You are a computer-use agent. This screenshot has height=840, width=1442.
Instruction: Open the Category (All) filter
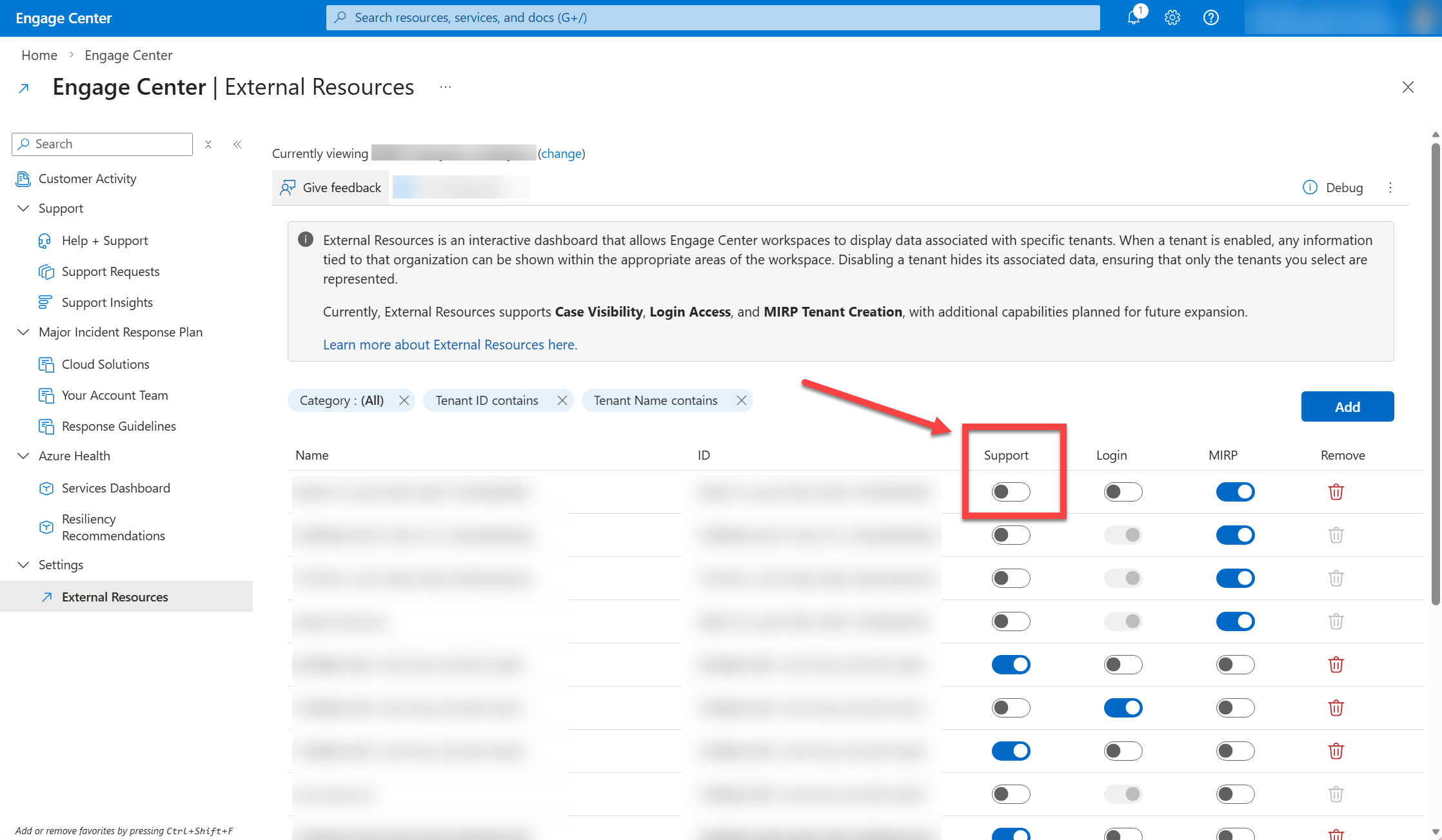tap(342, 400)
